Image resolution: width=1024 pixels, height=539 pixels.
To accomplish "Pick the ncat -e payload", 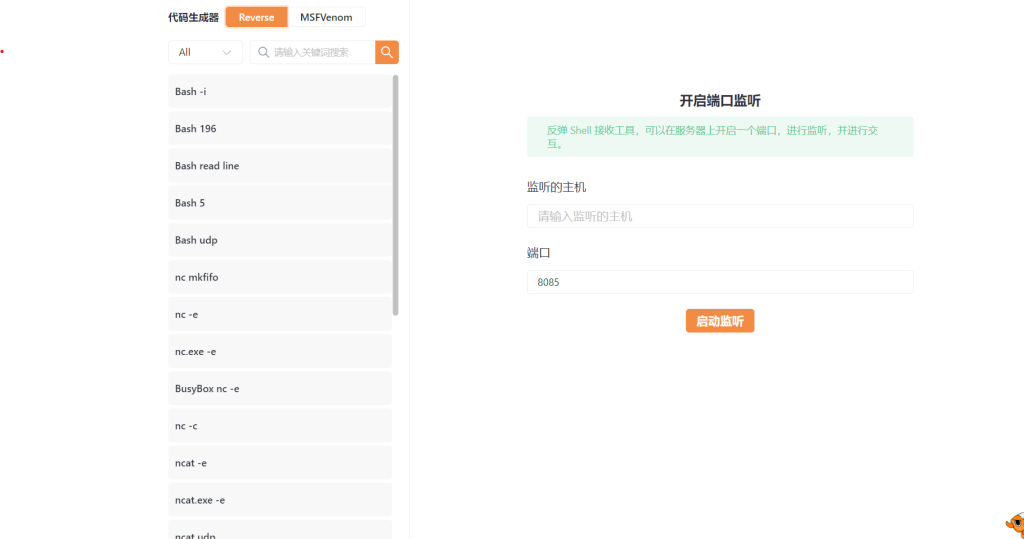I will point(278,463).
